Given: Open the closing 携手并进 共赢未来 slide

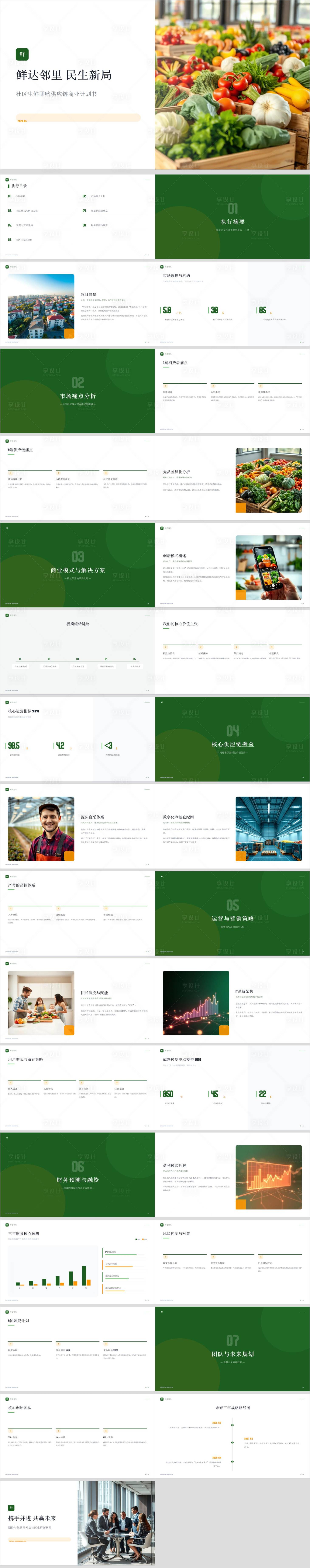Looking at the screenshot, I should tap(77, 1523).
